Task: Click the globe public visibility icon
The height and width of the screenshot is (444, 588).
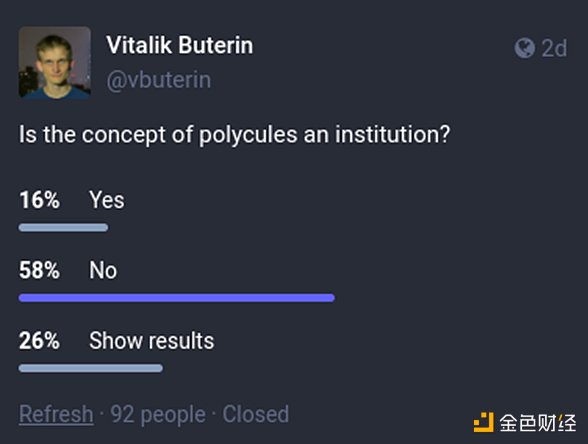Action: pos(524,48)
